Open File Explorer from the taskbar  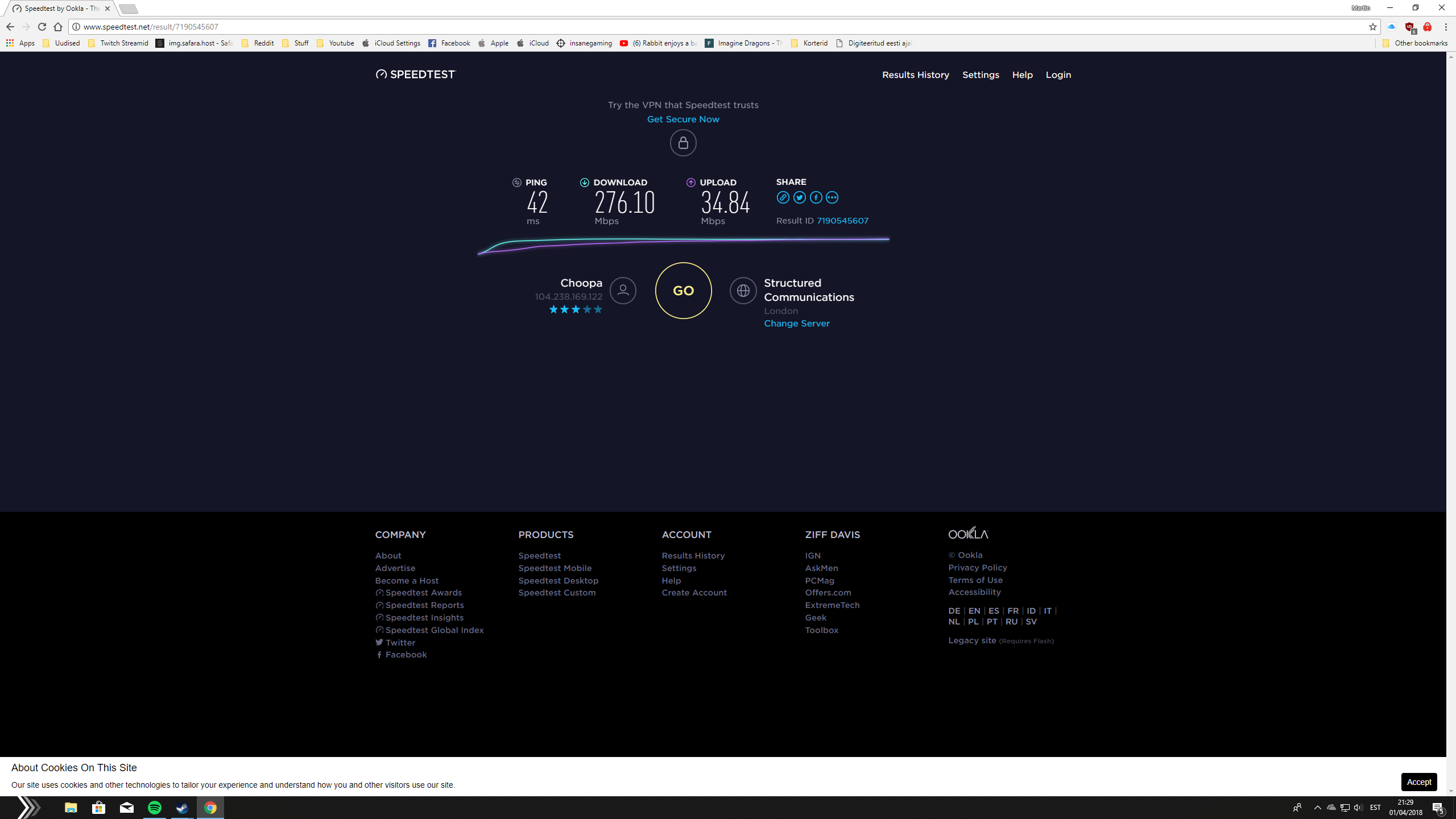pos(71,808)
